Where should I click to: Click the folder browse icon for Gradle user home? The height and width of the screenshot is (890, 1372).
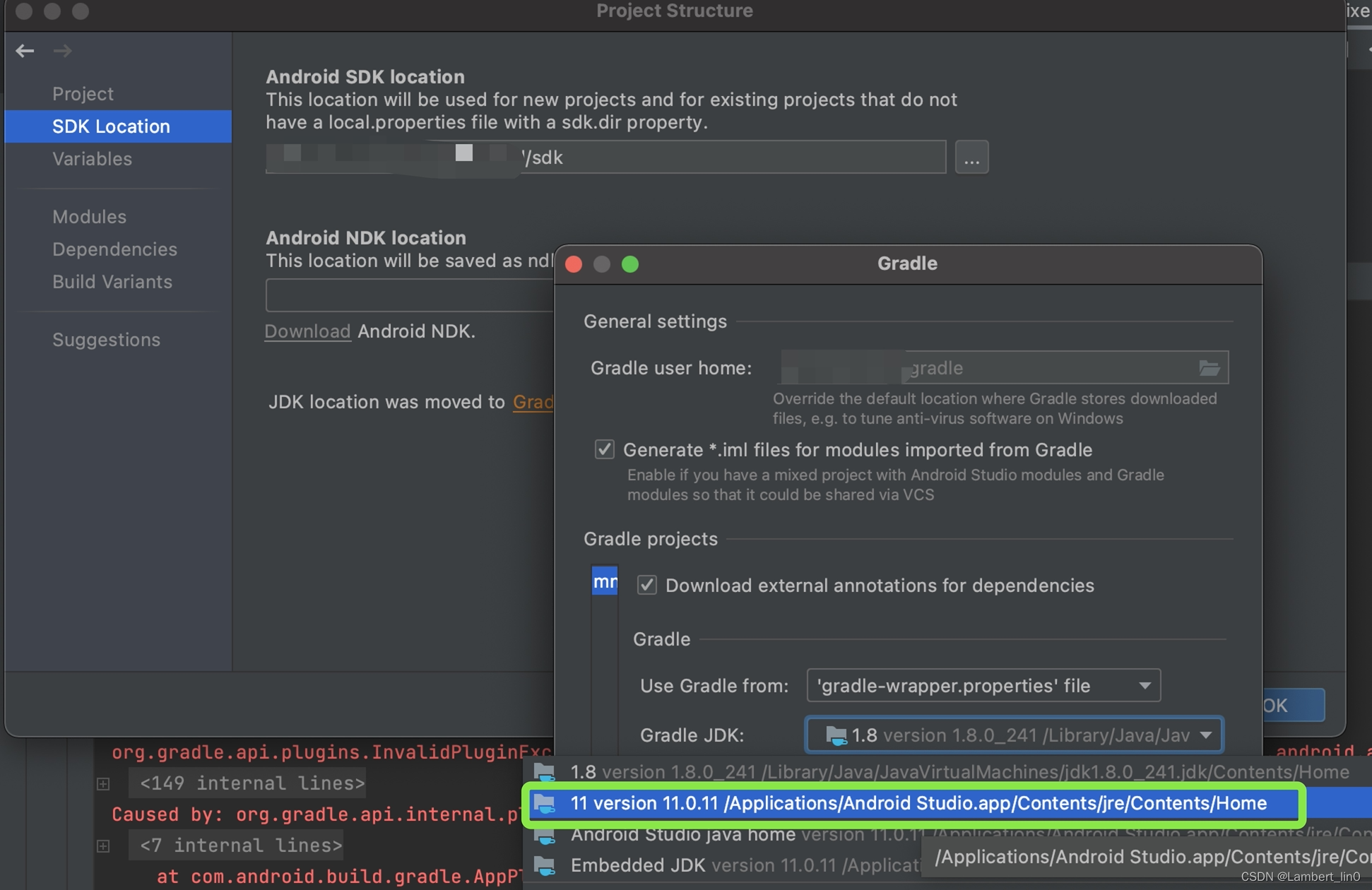coord(1209,368)
